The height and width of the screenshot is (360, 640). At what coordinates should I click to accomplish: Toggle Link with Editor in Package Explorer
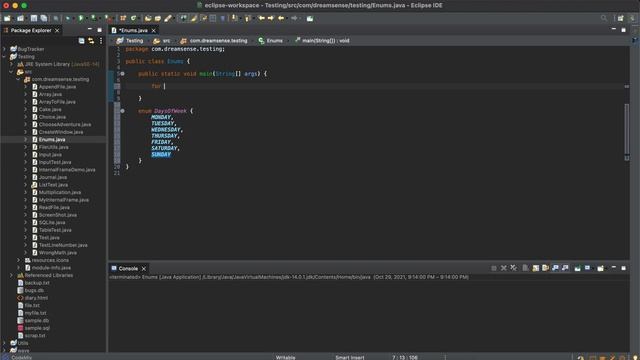coord(91,41)
